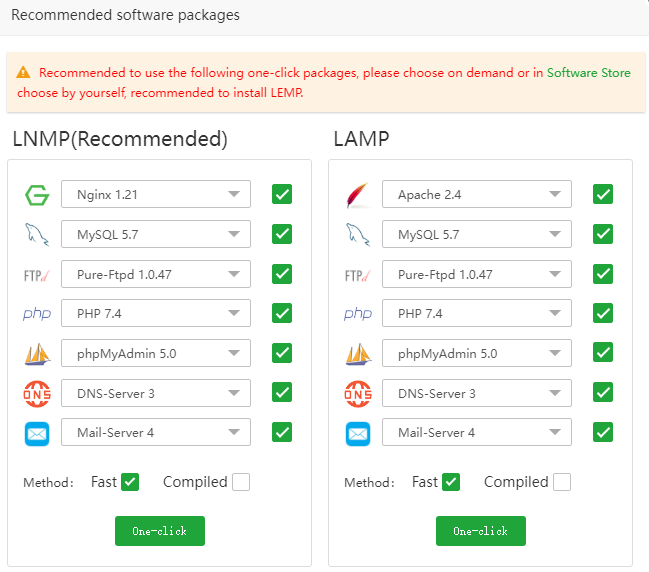Click One-click install button for LNMP
Viewport: 649px width, 572px height.
click(x=160, y=531)
